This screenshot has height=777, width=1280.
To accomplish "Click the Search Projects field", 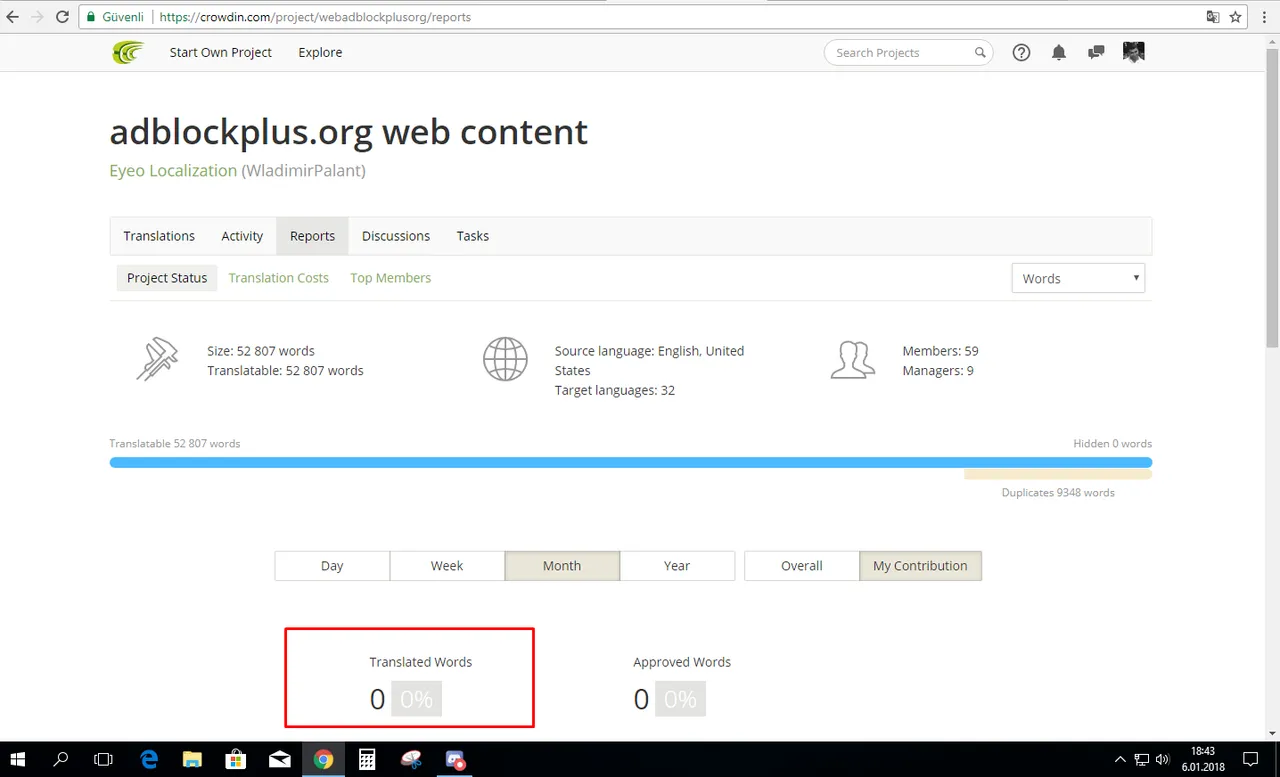I will (908, 53).
